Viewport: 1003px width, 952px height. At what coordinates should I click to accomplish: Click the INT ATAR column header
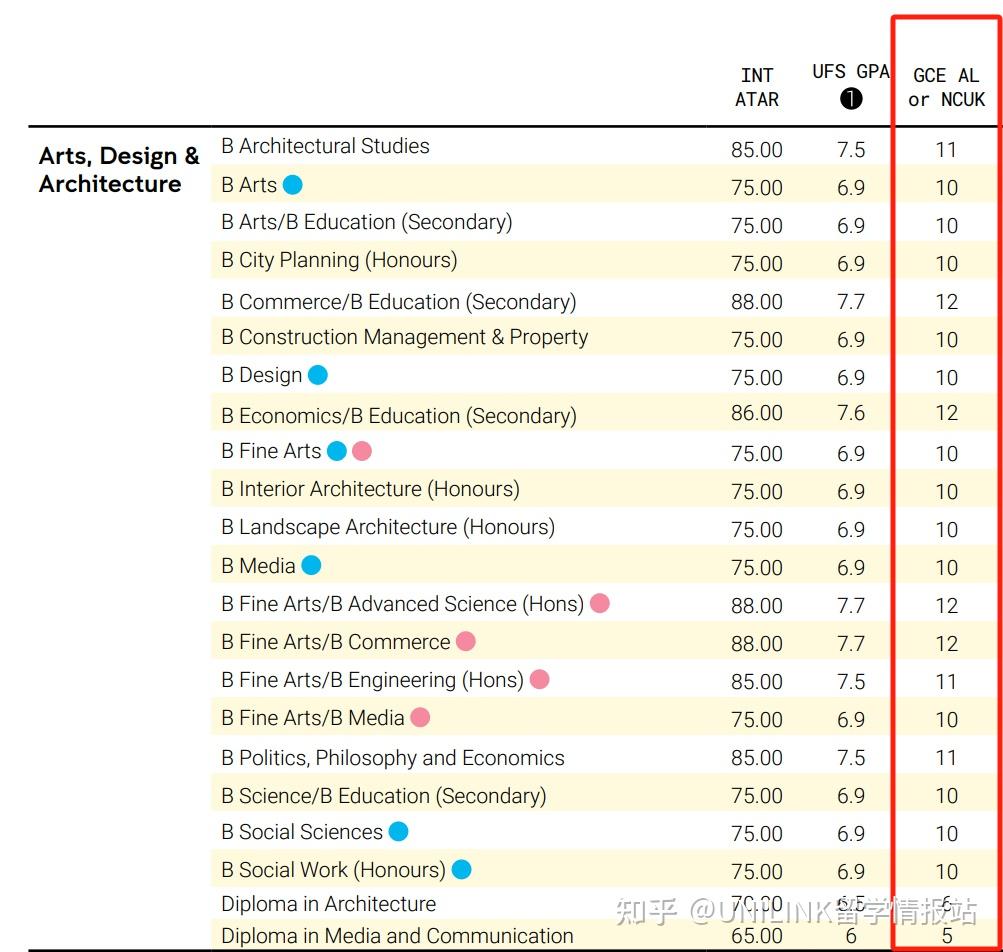pos(757,87)
